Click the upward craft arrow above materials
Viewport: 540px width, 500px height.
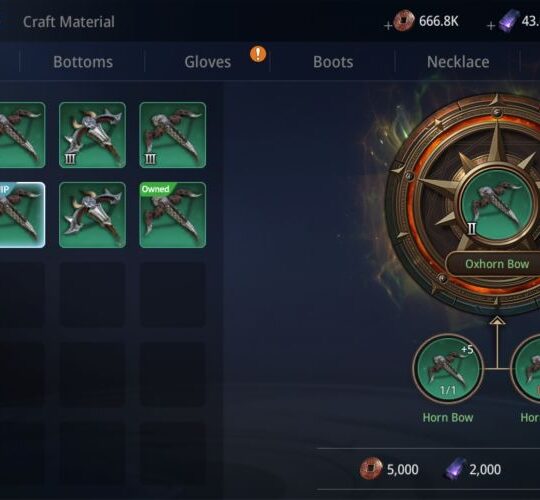(x=497, y=321)
